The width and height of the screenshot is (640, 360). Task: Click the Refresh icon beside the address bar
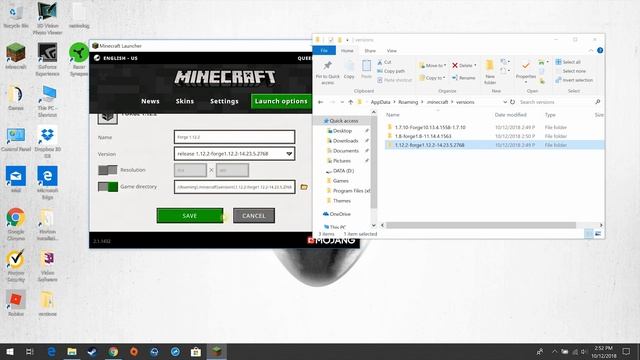coord(512,102)
